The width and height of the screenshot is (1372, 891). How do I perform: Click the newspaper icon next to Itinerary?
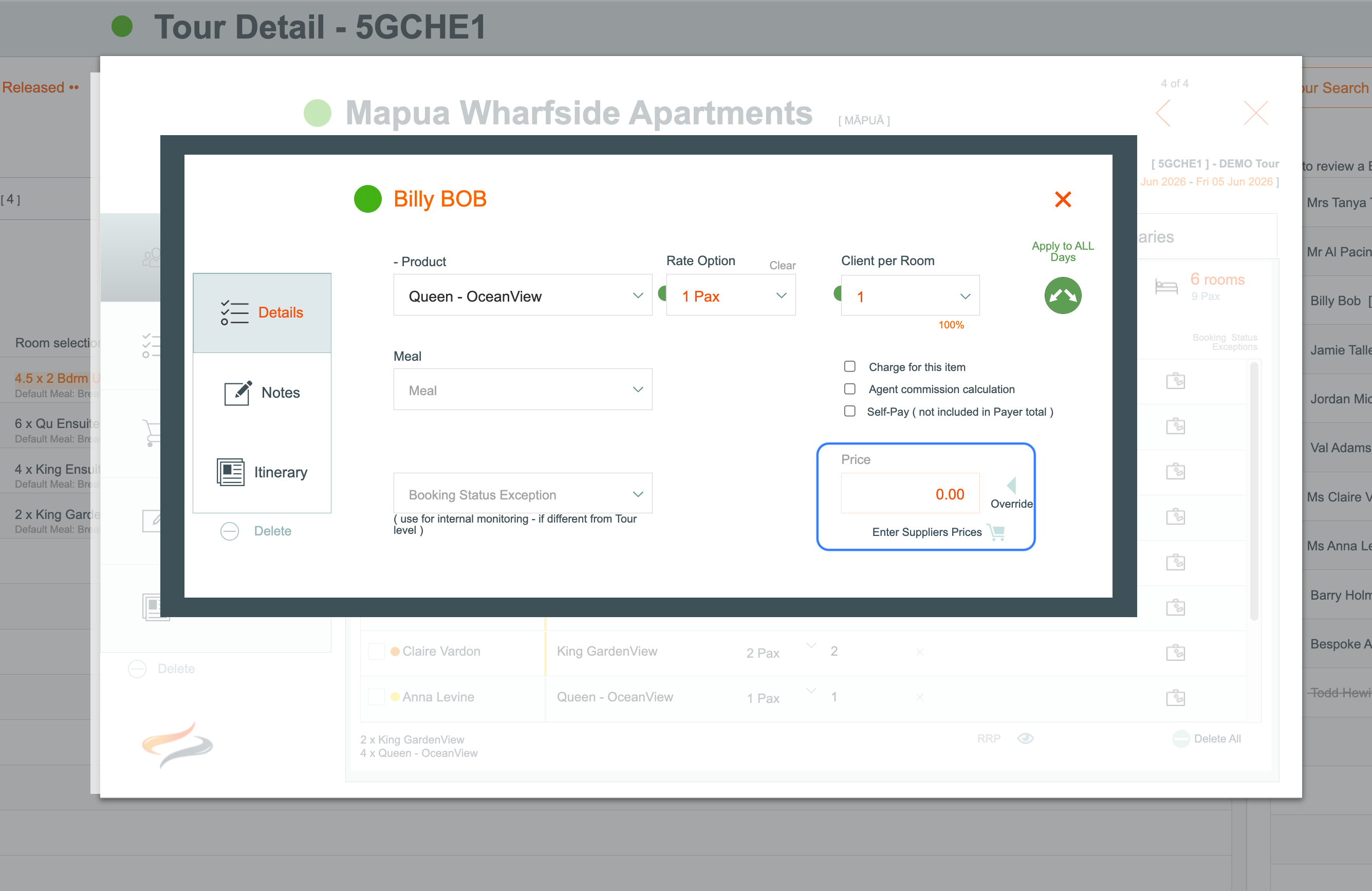pos(231,472)
